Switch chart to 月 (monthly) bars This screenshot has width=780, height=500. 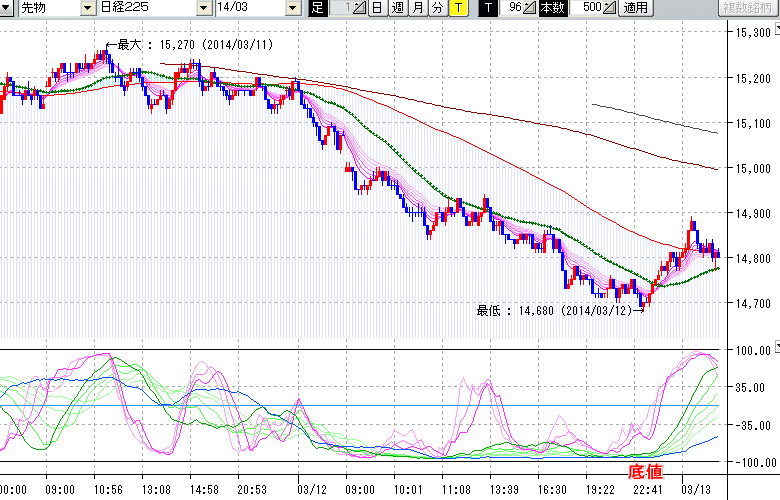click(x=417, y=8)
